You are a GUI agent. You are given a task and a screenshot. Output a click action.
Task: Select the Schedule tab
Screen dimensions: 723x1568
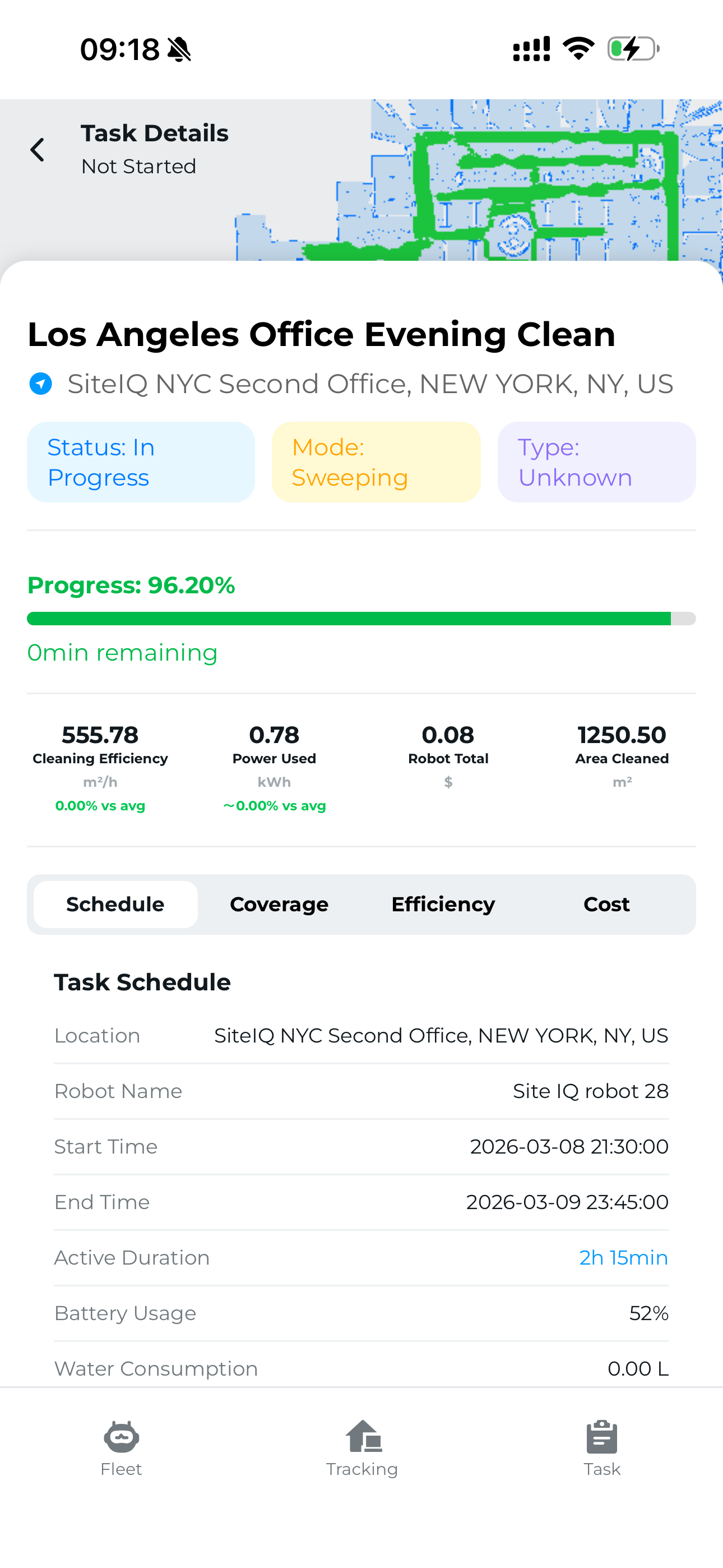click(x=115, y=904)
